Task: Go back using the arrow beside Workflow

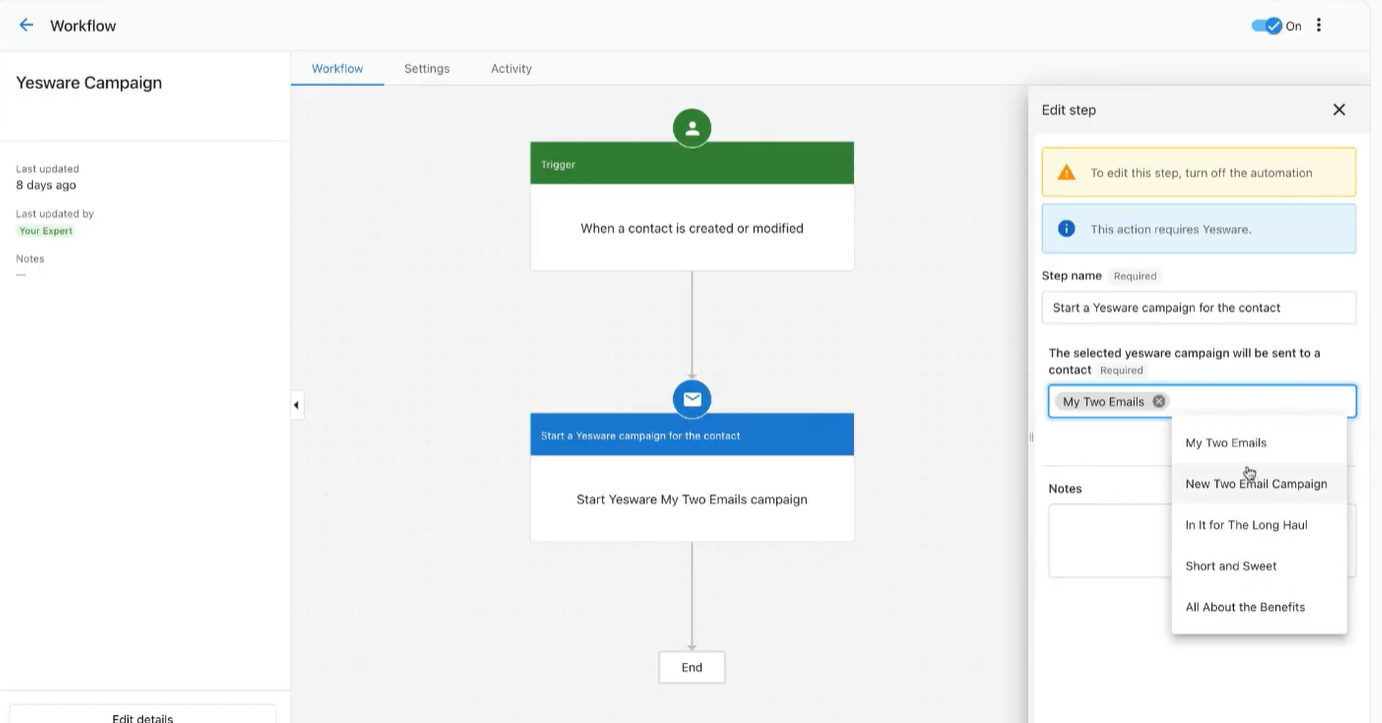Action: [x=26, y=25]
